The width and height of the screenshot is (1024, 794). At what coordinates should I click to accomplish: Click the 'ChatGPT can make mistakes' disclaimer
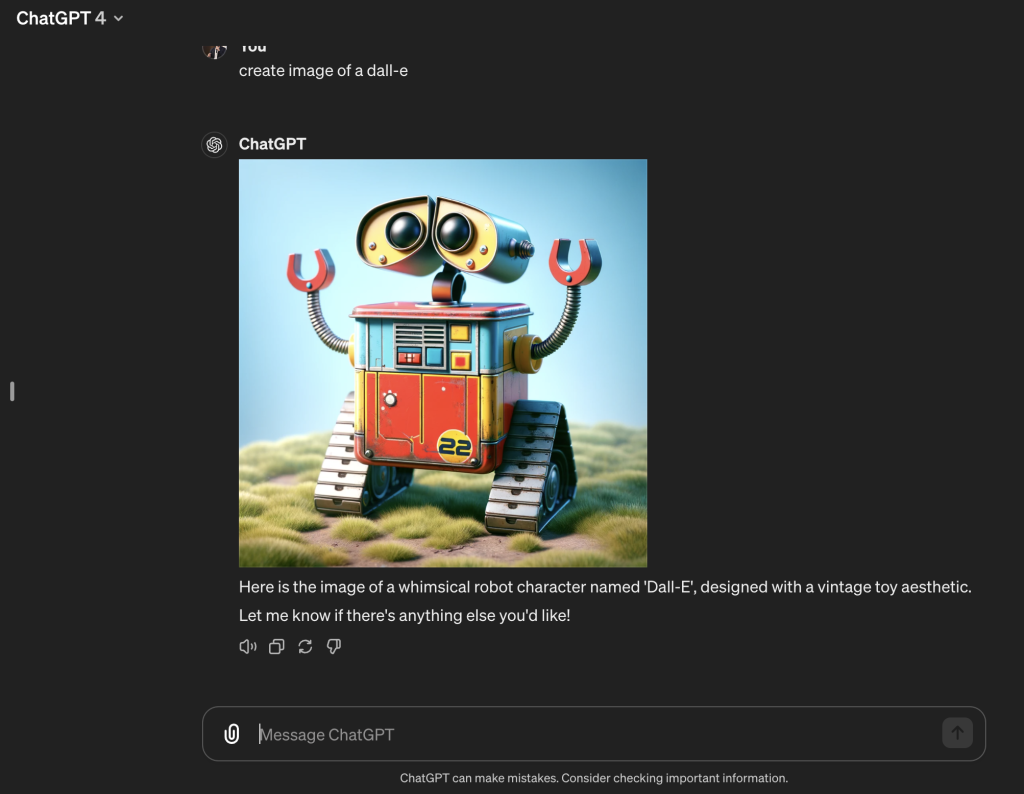click(594, 778)
